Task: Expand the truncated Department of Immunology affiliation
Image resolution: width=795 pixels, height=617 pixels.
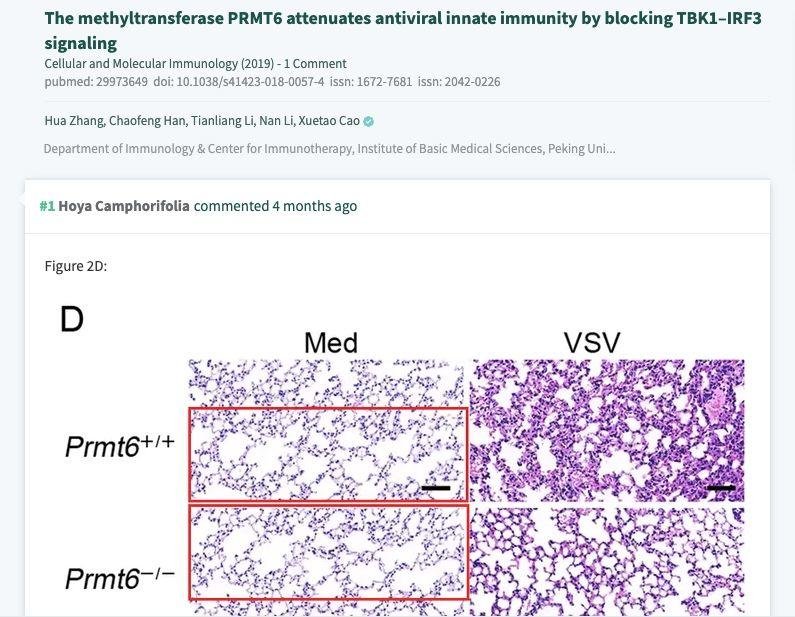Action: pos(329,149)
